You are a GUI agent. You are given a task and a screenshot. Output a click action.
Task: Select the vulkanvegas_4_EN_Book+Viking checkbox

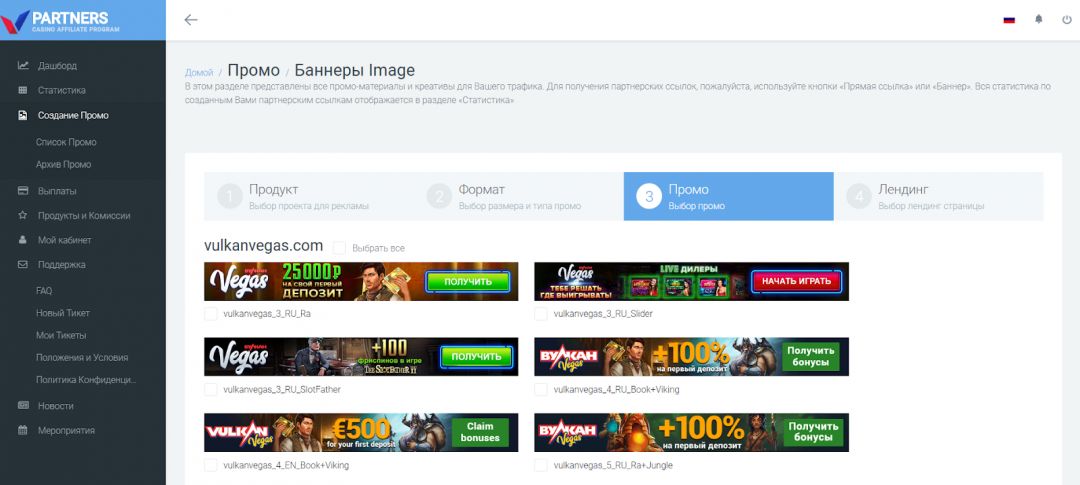(211, 465)
